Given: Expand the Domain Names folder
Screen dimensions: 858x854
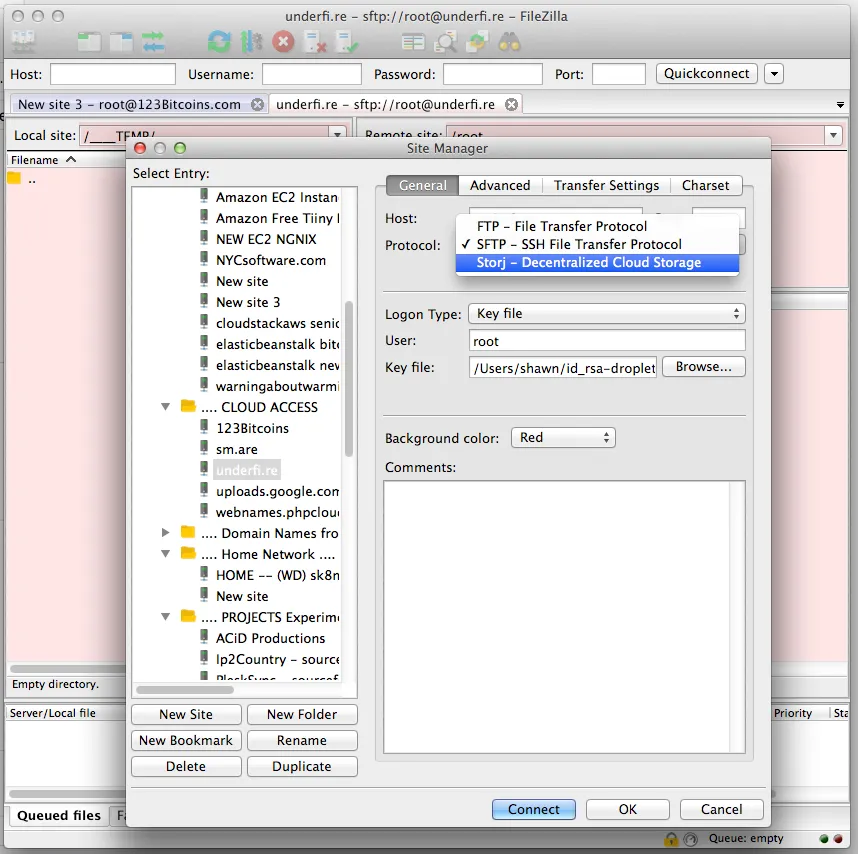Looking at the screenshot, I should (x=165, y=532).
